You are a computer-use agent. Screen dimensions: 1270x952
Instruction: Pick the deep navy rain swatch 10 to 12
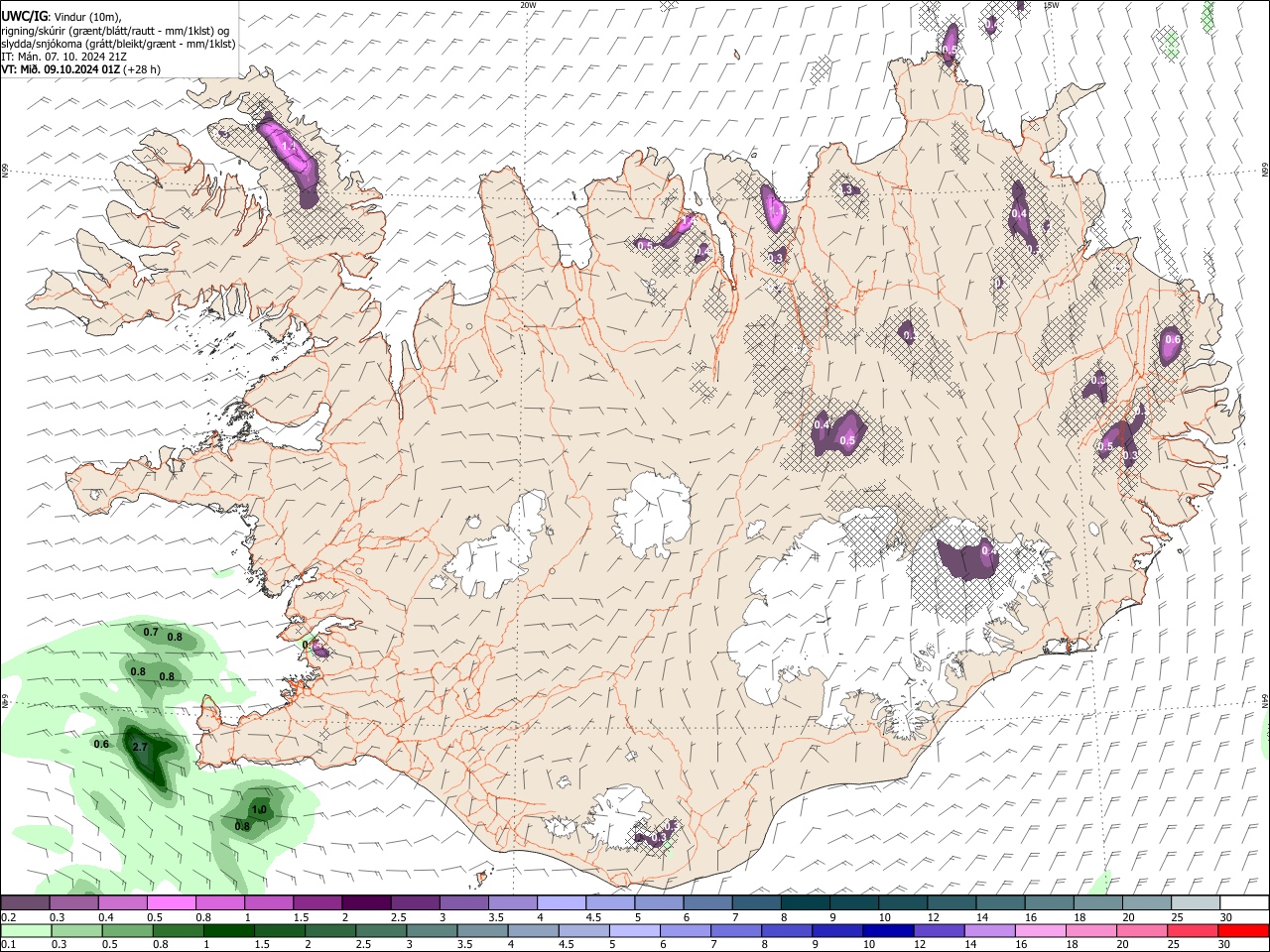point(888,930)
